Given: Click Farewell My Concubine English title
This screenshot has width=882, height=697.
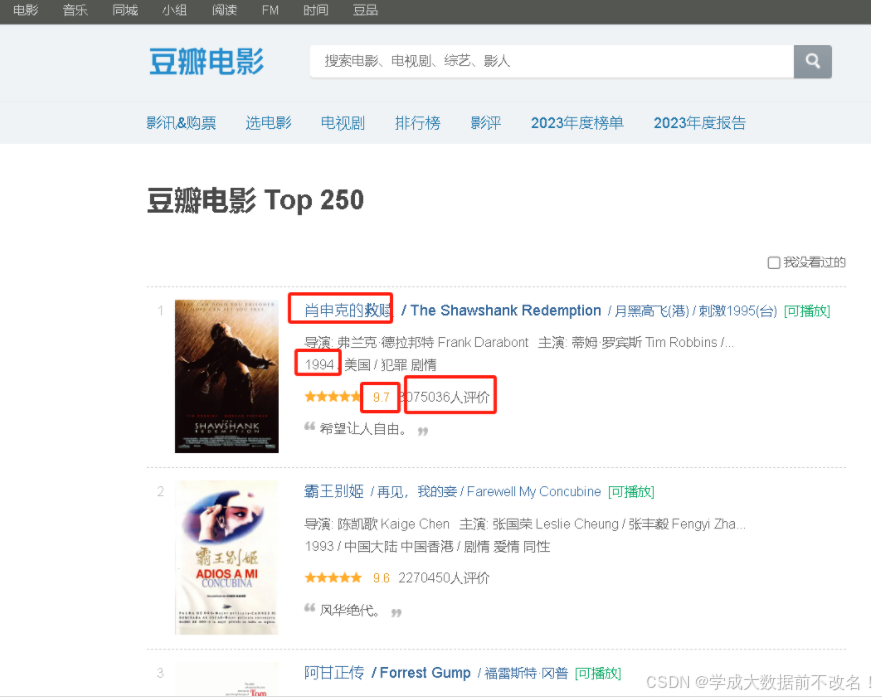Looking at the screenshot, I should pos(534,492).
